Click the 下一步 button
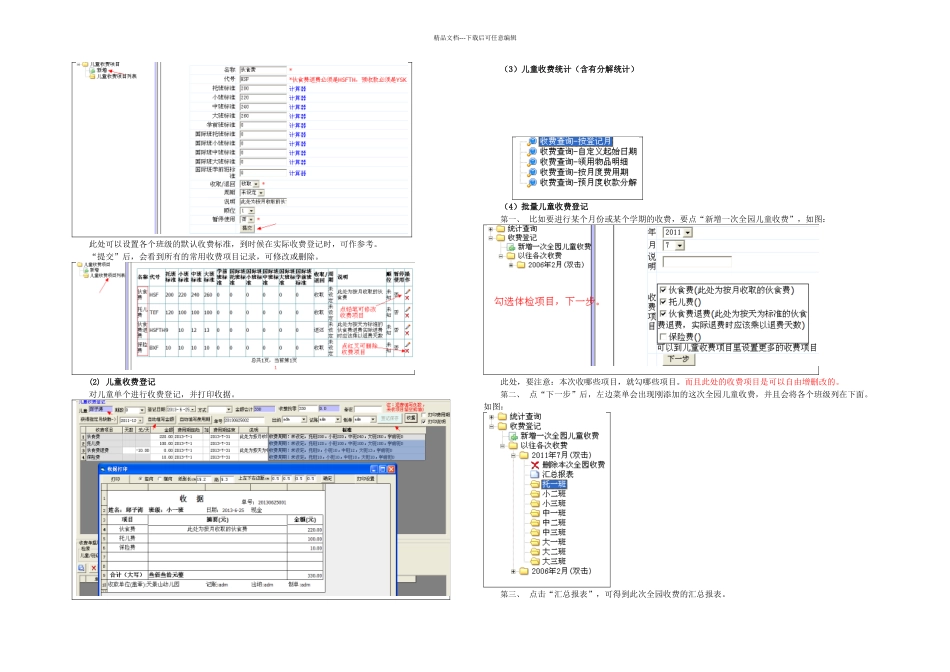950x672 pixels. 678,359
